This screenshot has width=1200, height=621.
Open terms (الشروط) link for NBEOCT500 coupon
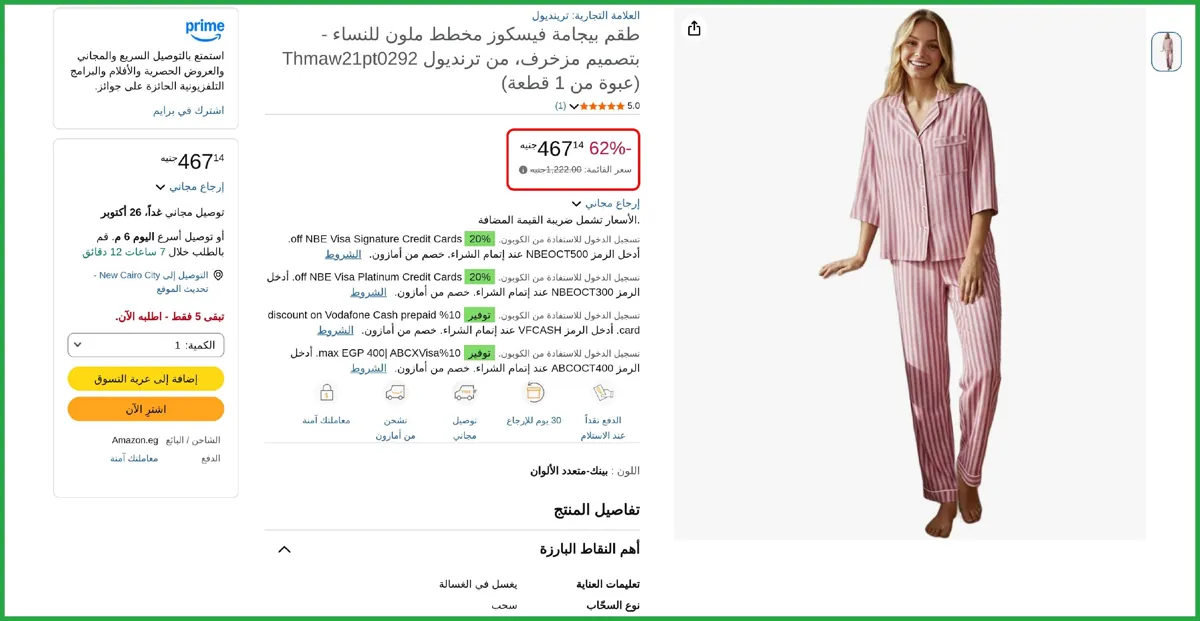(343, 254)
